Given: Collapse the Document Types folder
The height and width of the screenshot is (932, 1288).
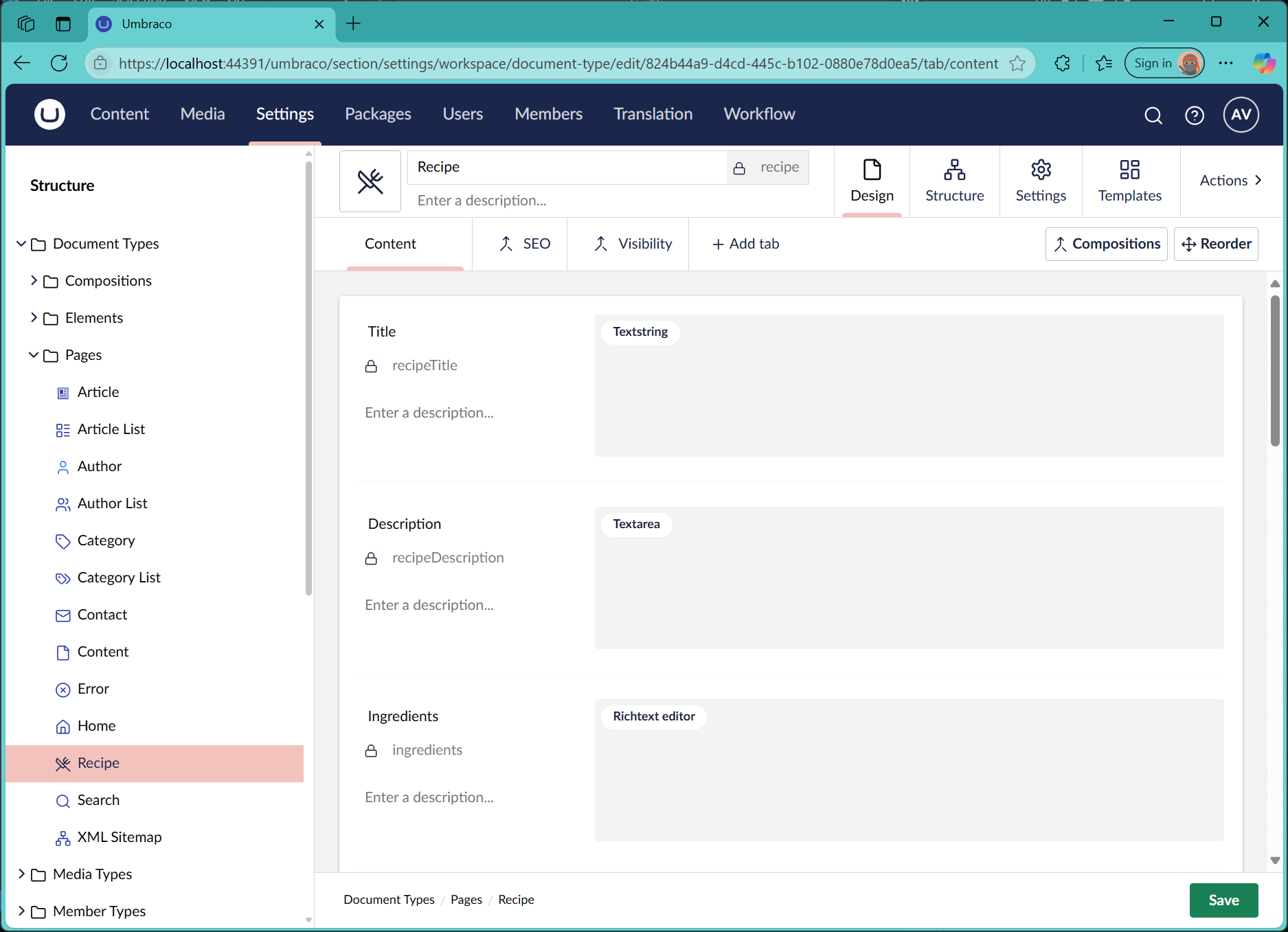Looking at the screenshot, I should (x=21, y=244).
